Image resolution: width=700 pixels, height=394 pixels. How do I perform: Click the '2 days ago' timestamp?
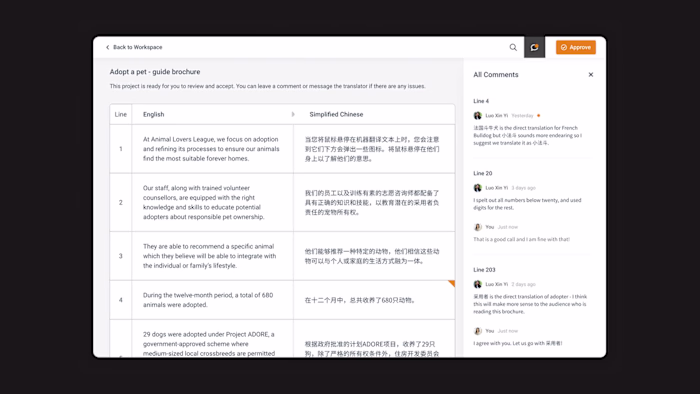pos(523,284)
